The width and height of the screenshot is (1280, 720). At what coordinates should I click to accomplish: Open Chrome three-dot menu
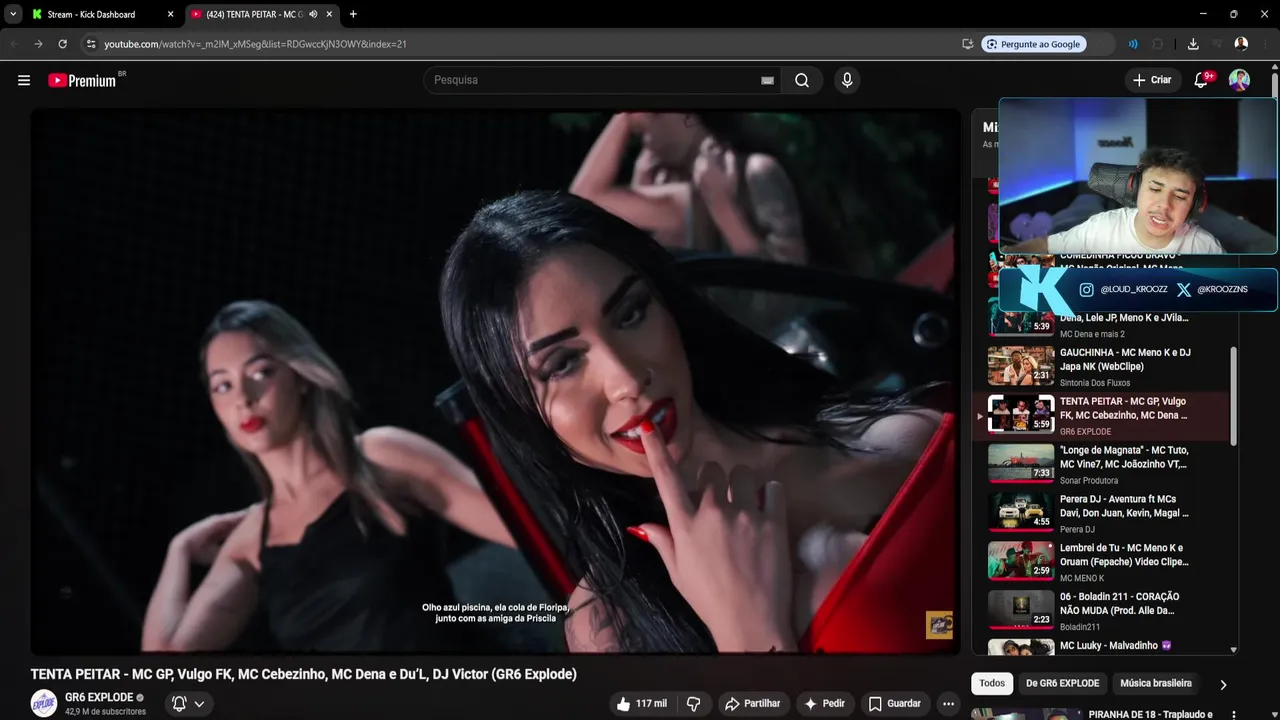pyautogui.click(x=1265, y=44)
